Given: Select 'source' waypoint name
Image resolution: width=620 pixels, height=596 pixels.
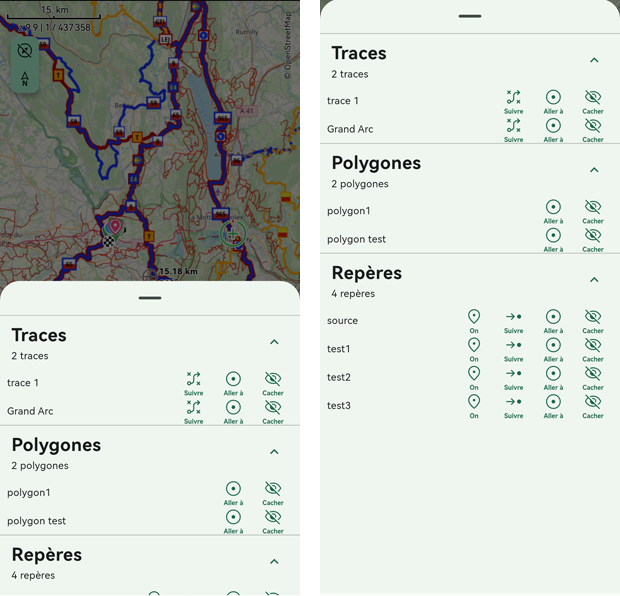Looking at the screenshot, I should coord(342,321).
